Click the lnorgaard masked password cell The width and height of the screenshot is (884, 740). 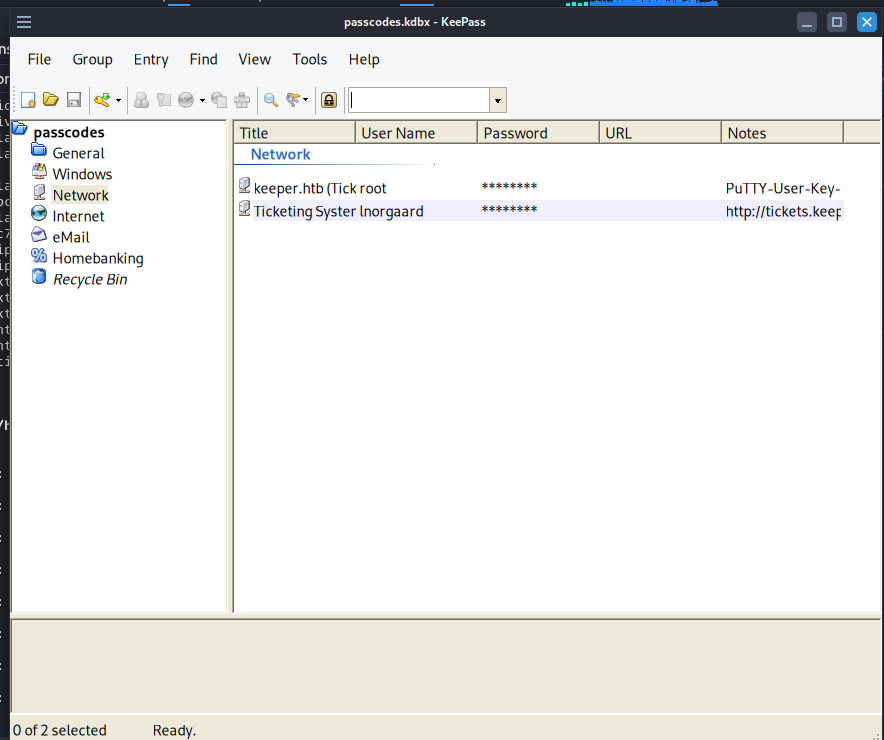click(x=509, y=210)
